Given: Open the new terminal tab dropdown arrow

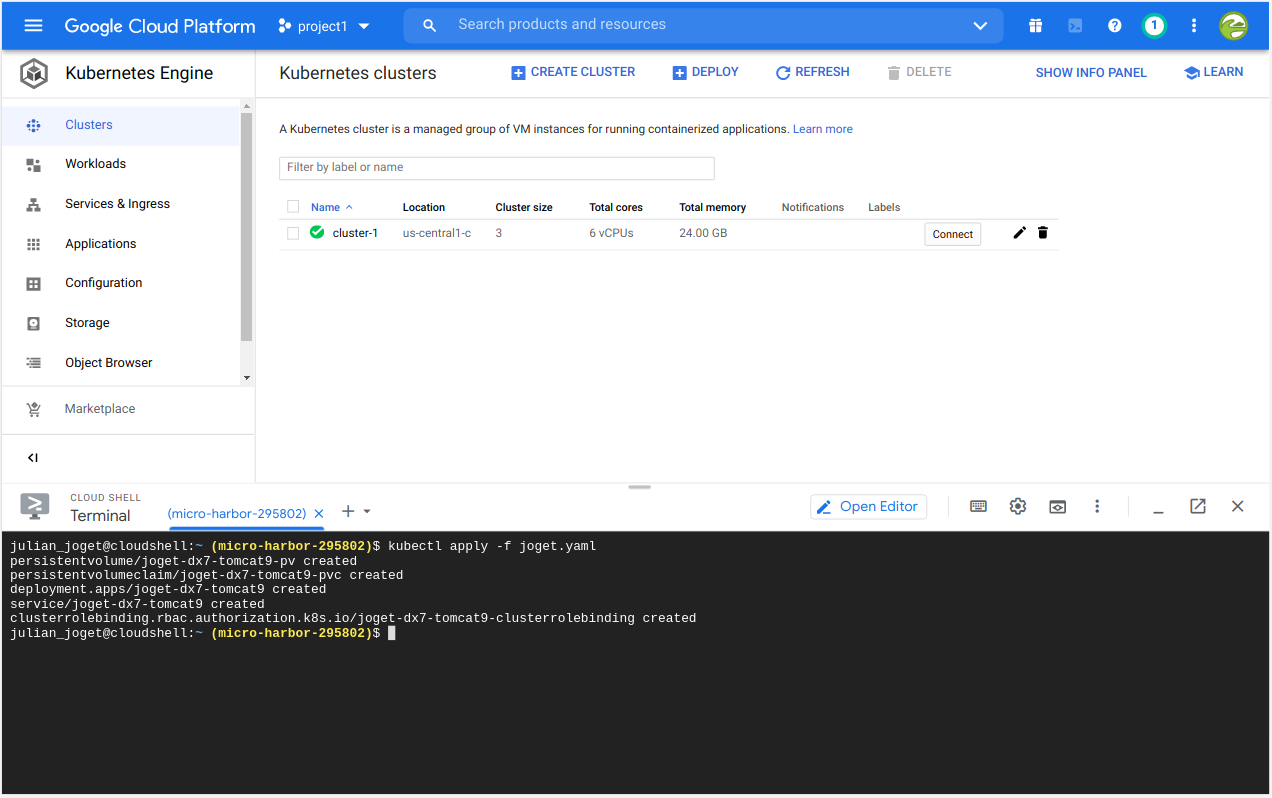Looking at the screenshot, I should (x=367, y=512).
